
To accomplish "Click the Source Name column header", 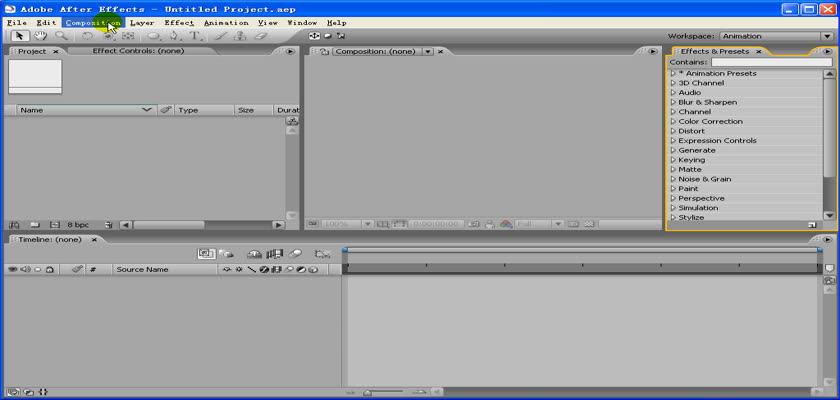I will point(142,269).
